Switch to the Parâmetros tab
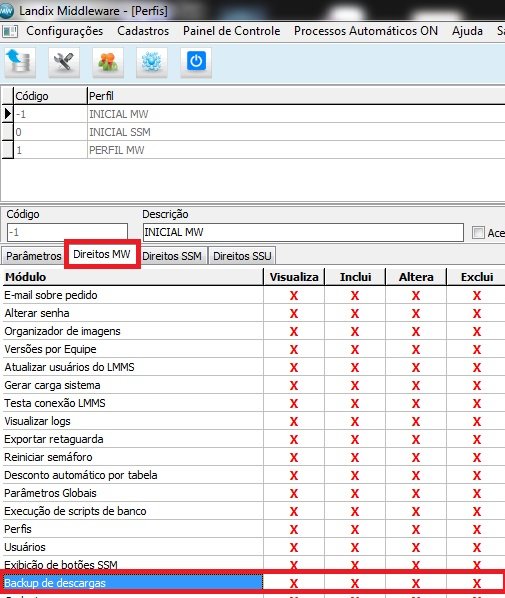The width and height of the screenshot is (505, 598). point(34,256)
